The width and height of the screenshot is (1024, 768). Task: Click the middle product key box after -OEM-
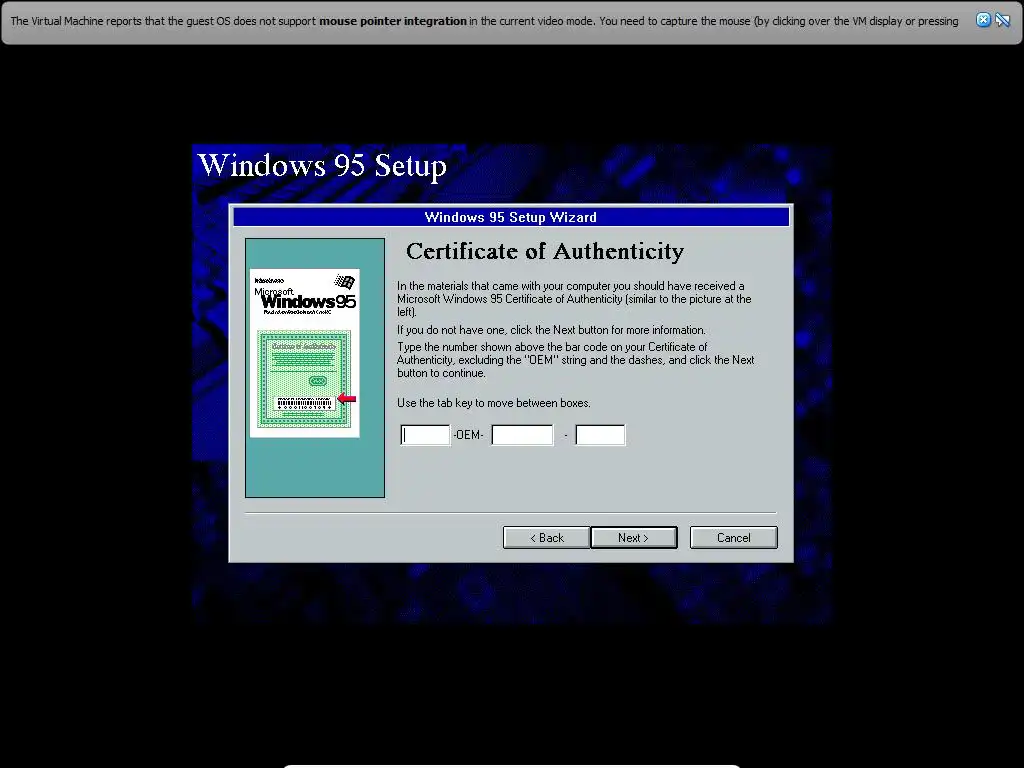(x=522, y=435)
